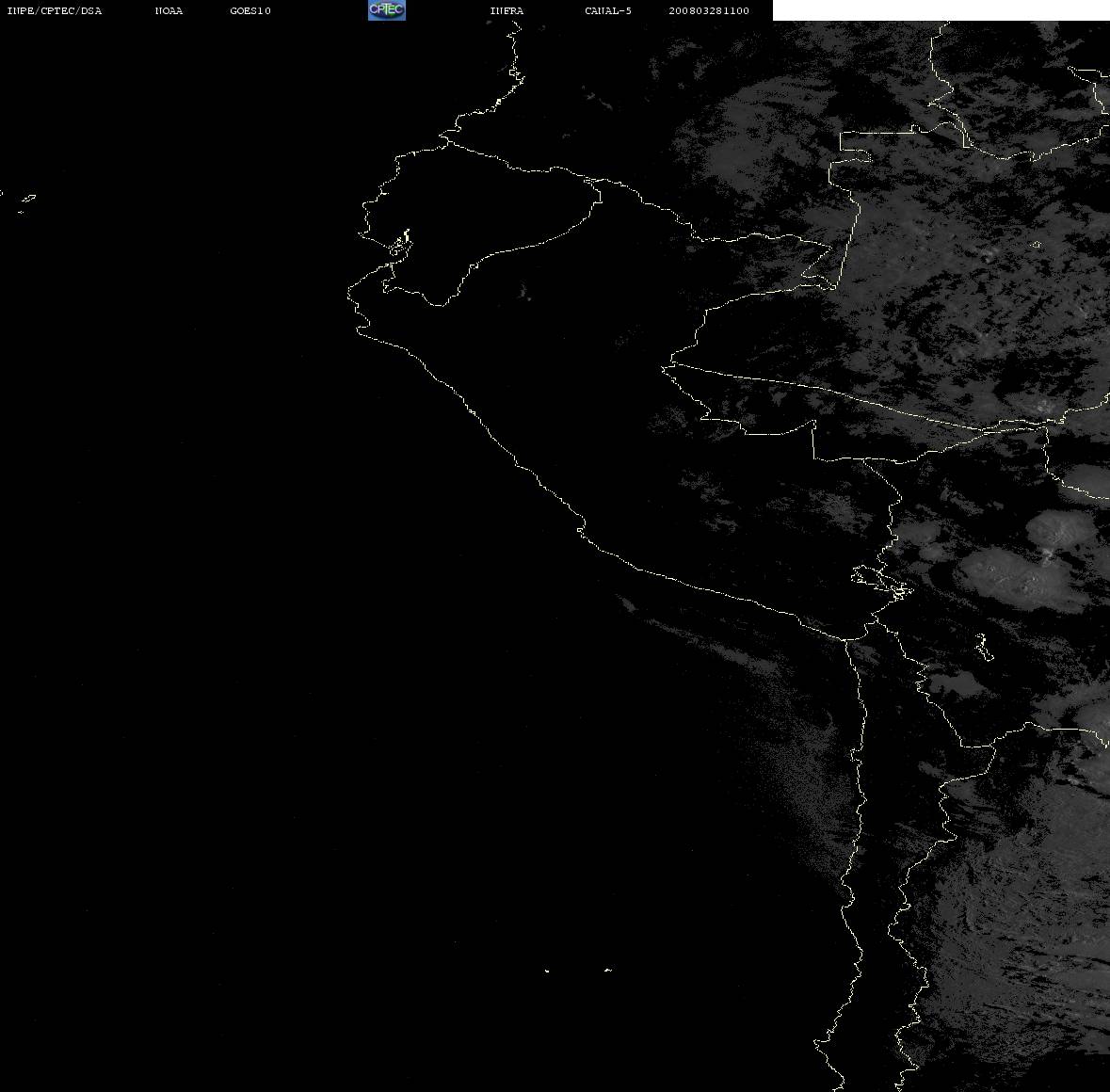The width and height of the screenshot is (1110, 1092).
Task: Select the 200803281100 timestamp text
Action: (x=709, y=10)
